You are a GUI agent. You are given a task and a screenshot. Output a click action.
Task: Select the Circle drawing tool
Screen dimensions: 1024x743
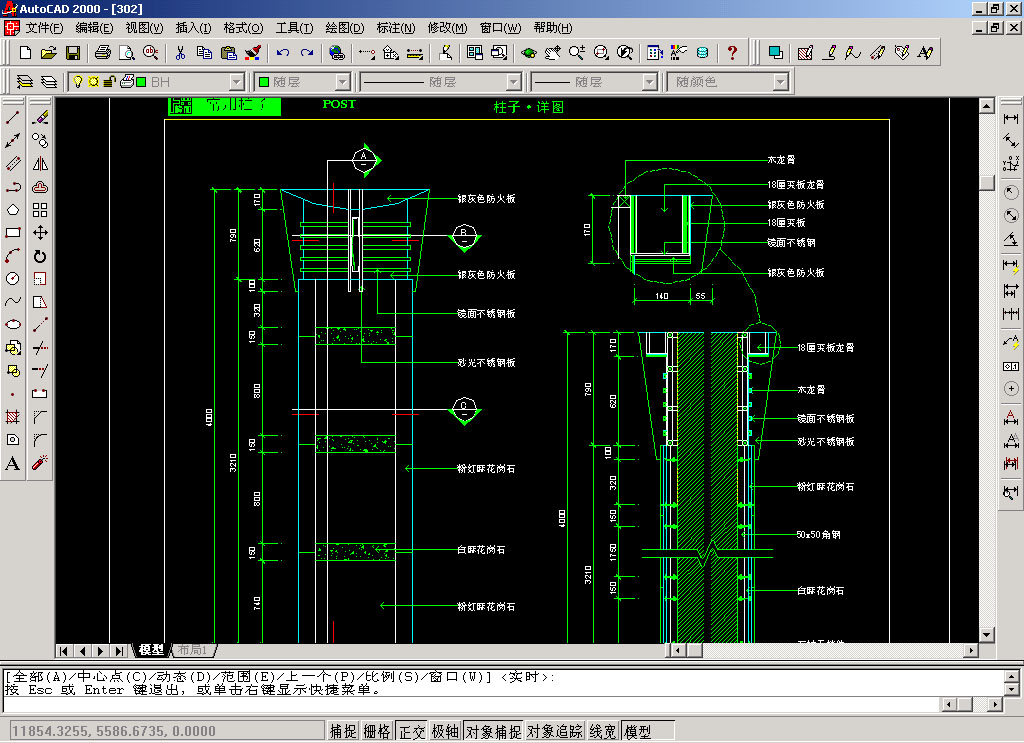tap(13, 279)
